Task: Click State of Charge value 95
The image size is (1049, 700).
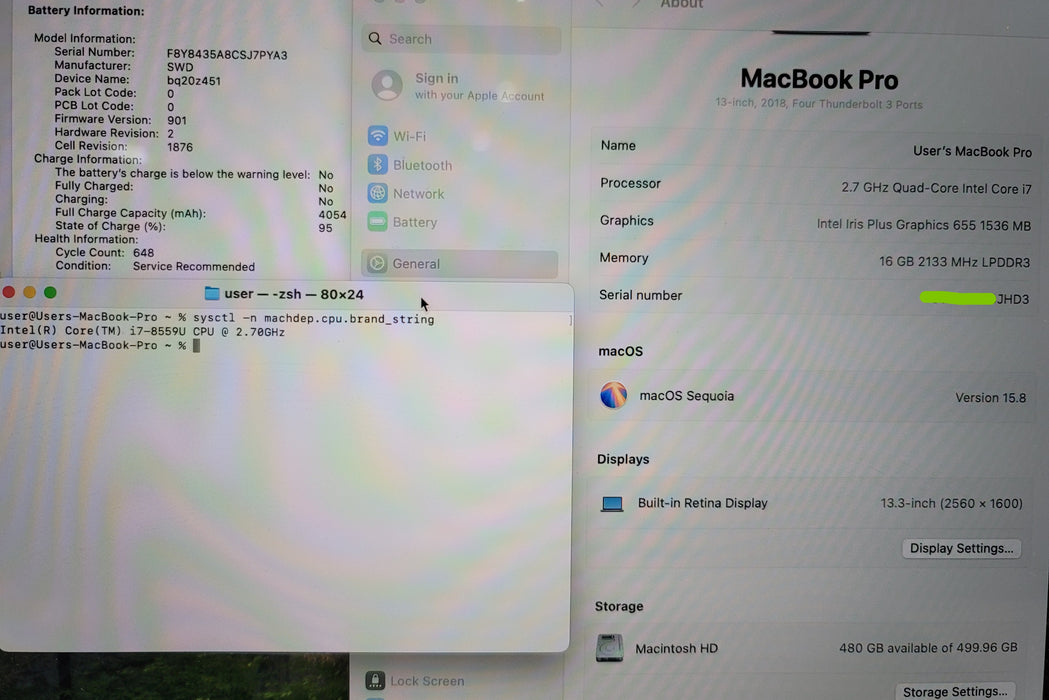Action: pos(325,228)
